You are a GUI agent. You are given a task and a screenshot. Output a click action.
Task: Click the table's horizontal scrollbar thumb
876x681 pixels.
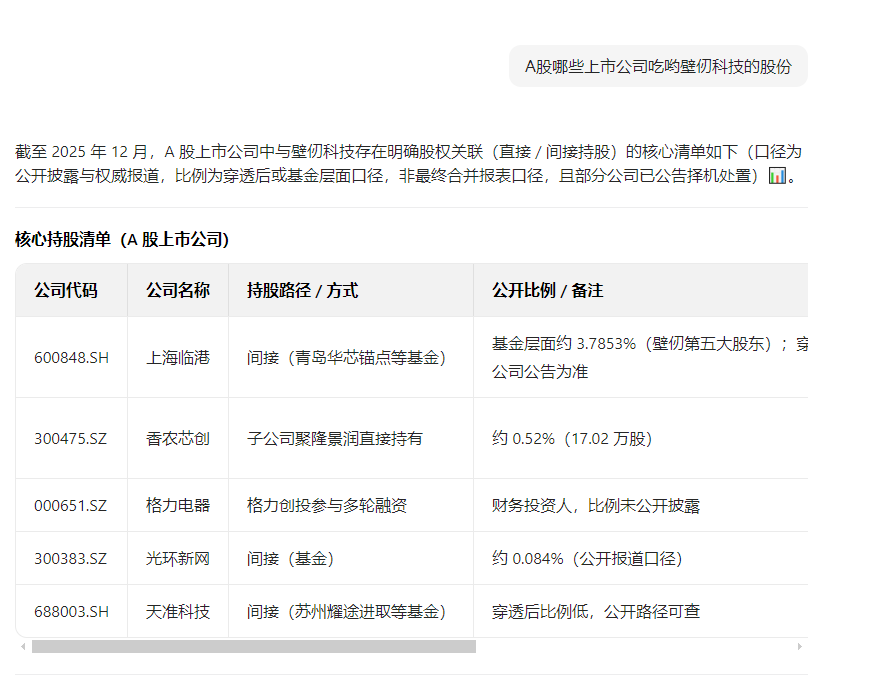click(x=254, y=646)
